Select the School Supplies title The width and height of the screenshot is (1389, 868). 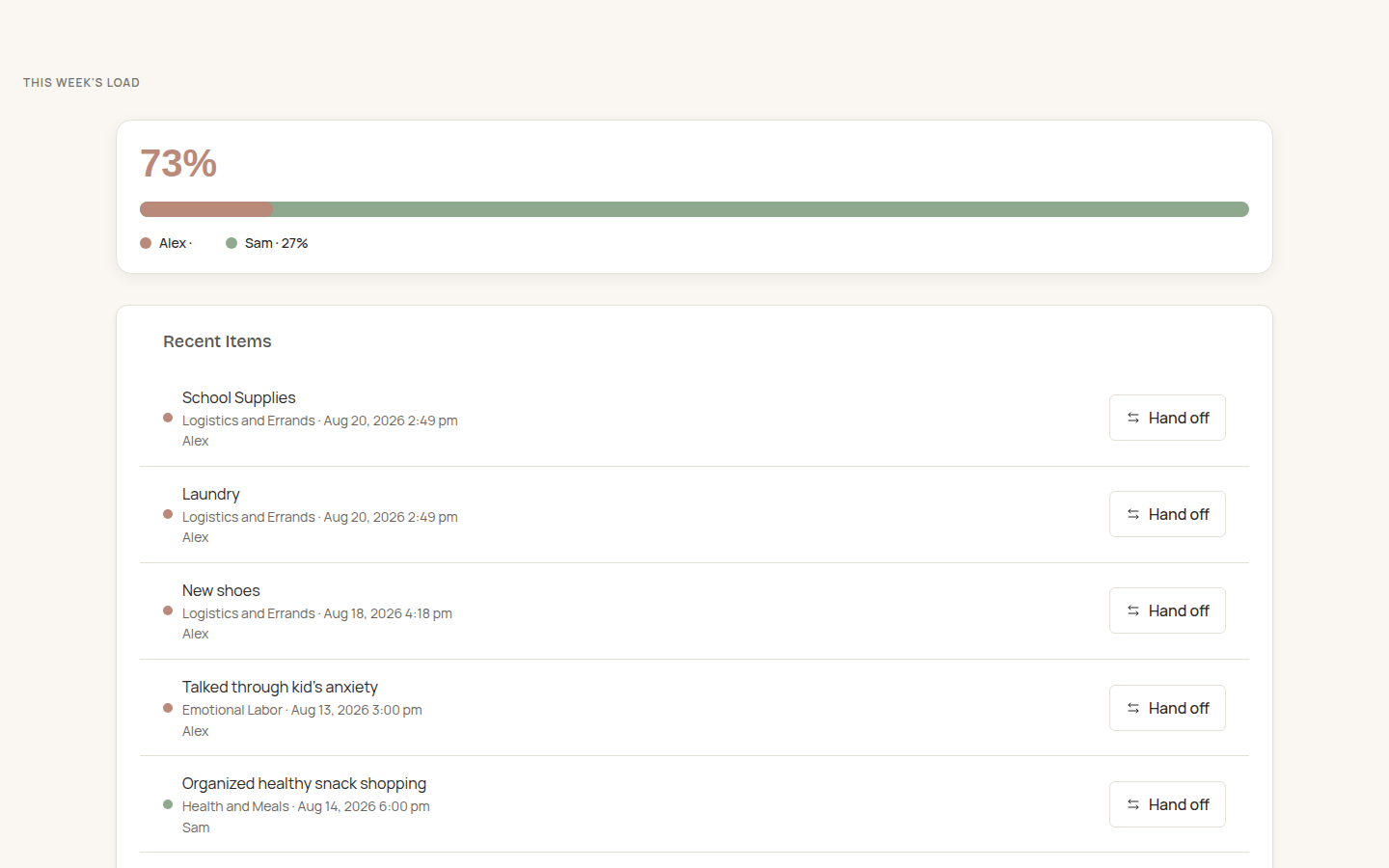[238, 397]
